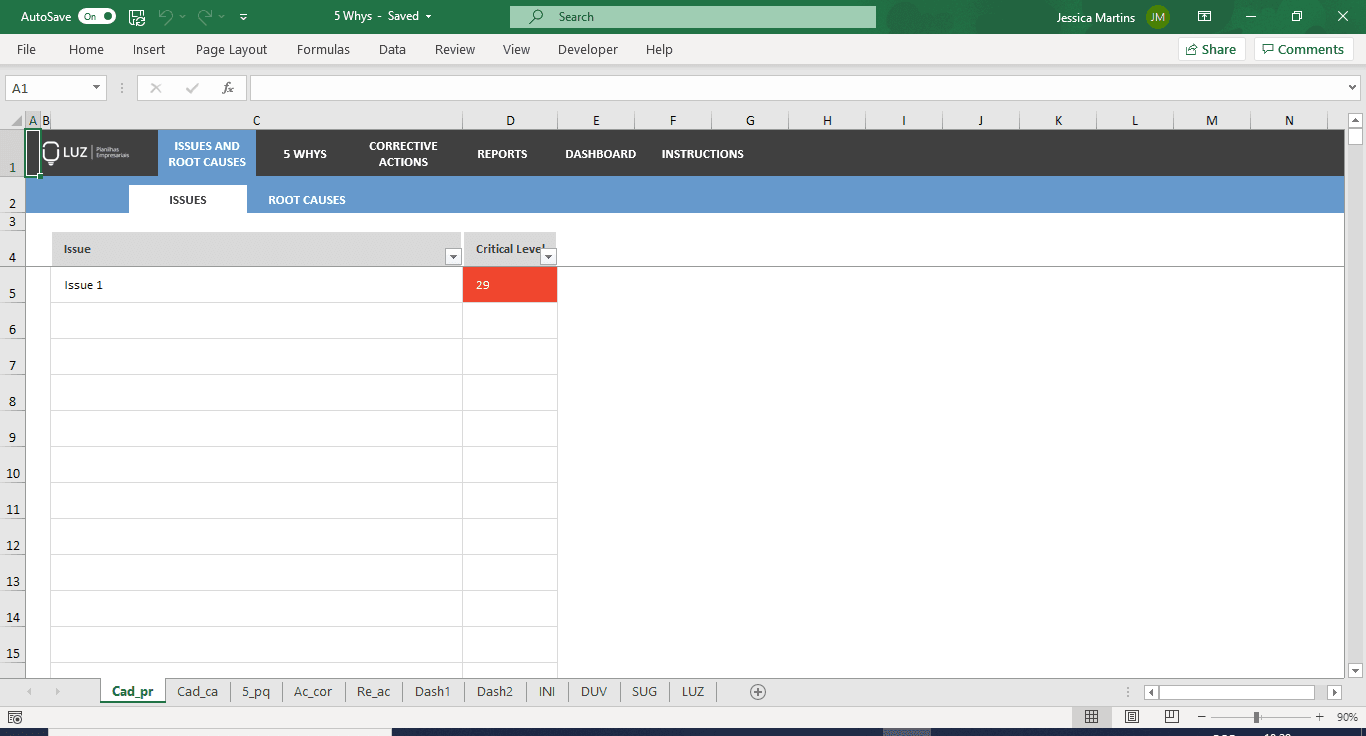Open the ROOT CAUSES section tab
This screenshot has height=736, width=1366.
306,199
